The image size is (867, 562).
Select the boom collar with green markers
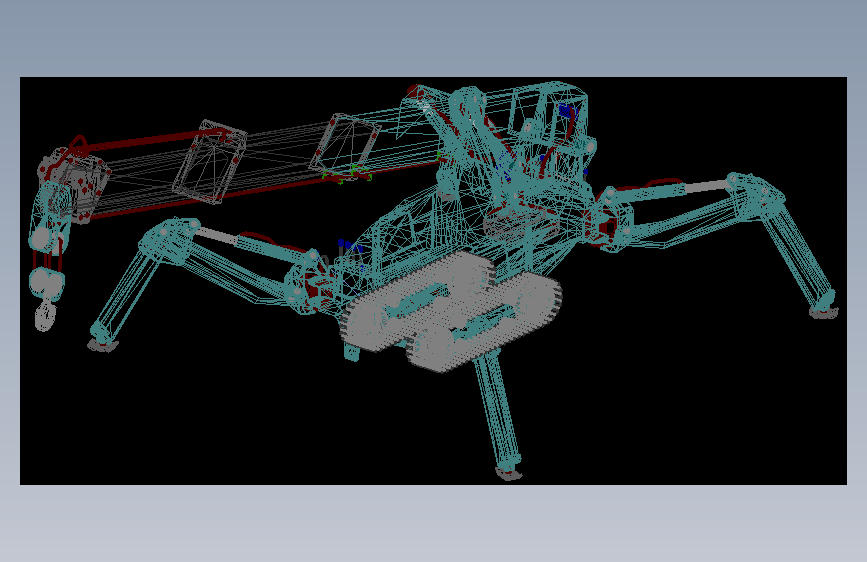[346, 147]
